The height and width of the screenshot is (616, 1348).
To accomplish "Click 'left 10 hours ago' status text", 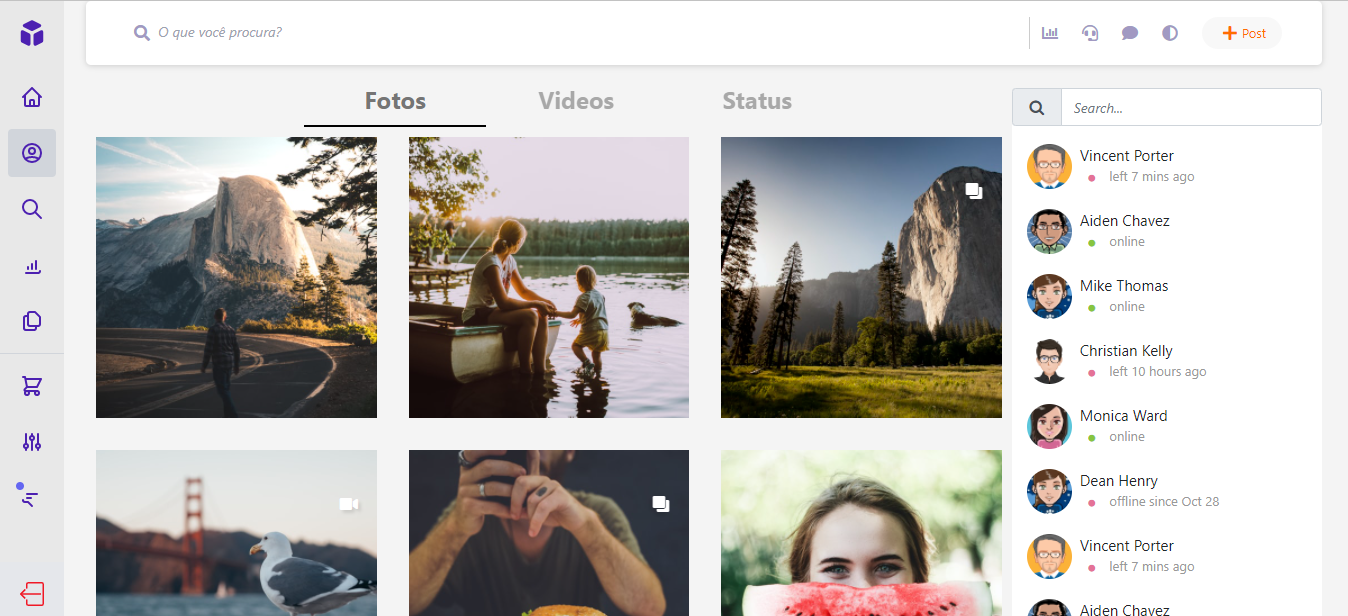I will (1157, 372).
